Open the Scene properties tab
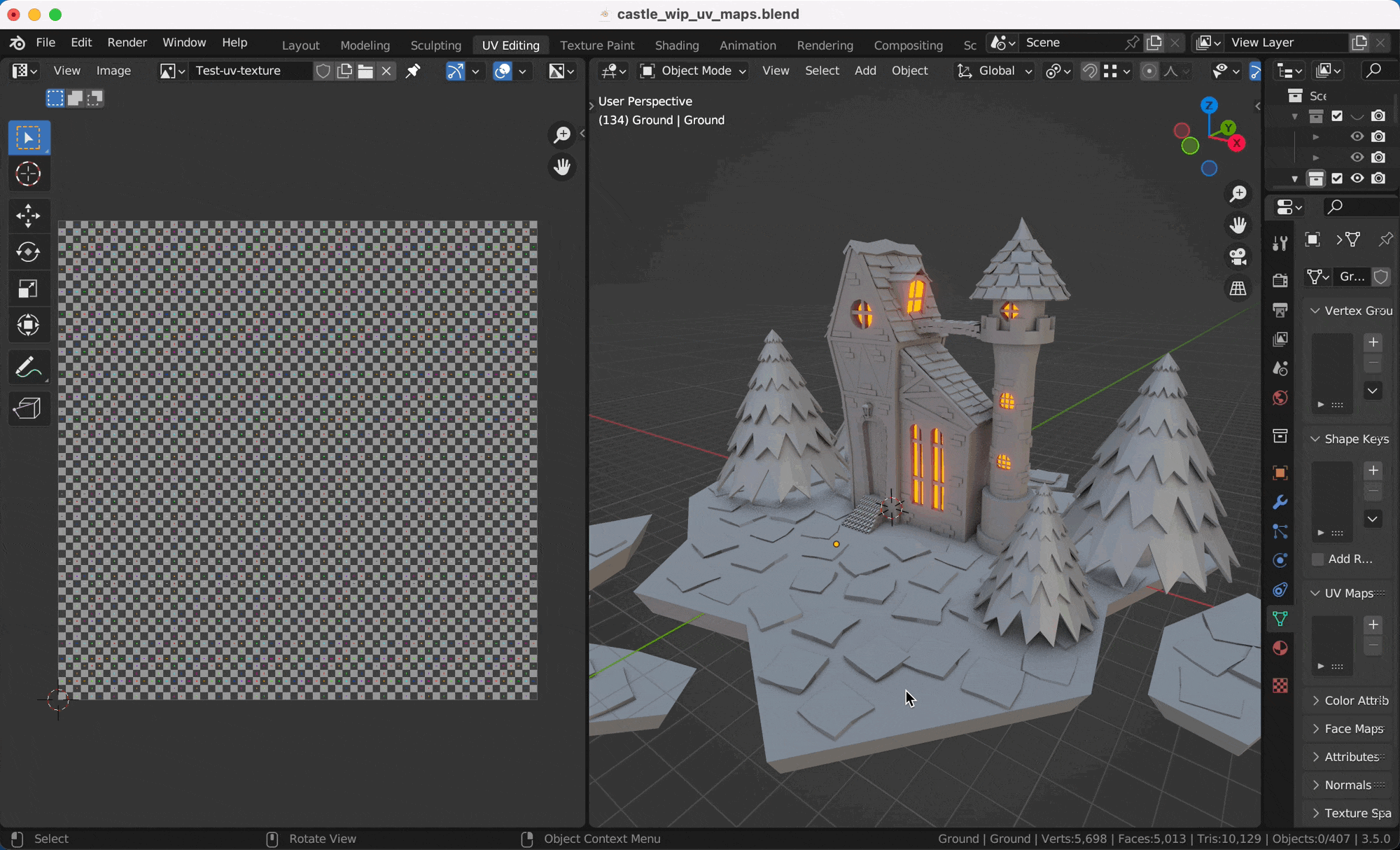The height and width of the screenshot is (850, 1400). [x=1280, y=368]
